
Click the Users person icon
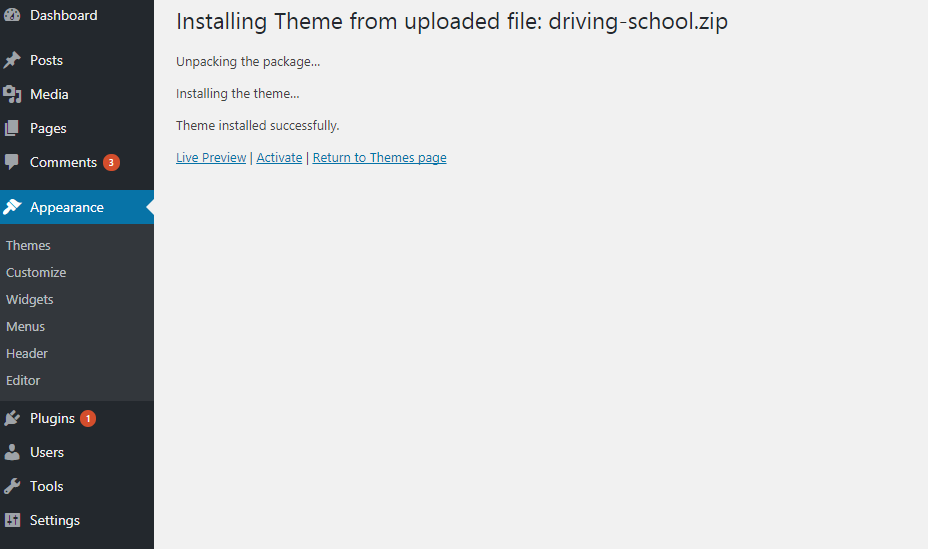[12, 452]
